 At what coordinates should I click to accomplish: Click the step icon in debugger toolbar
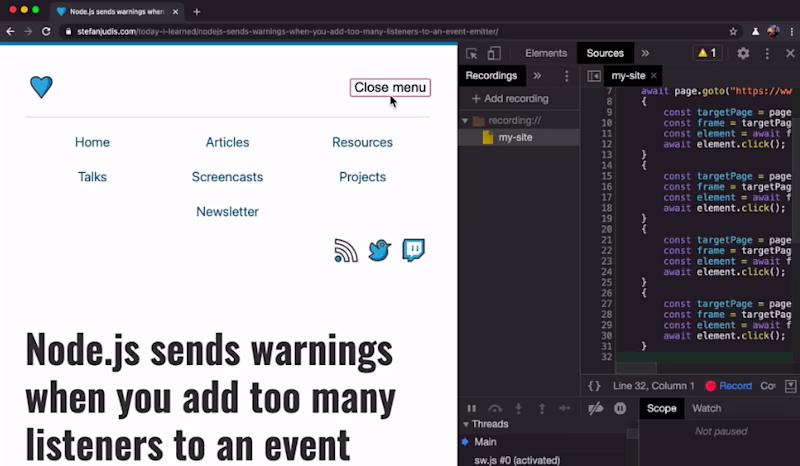point(565,408)
